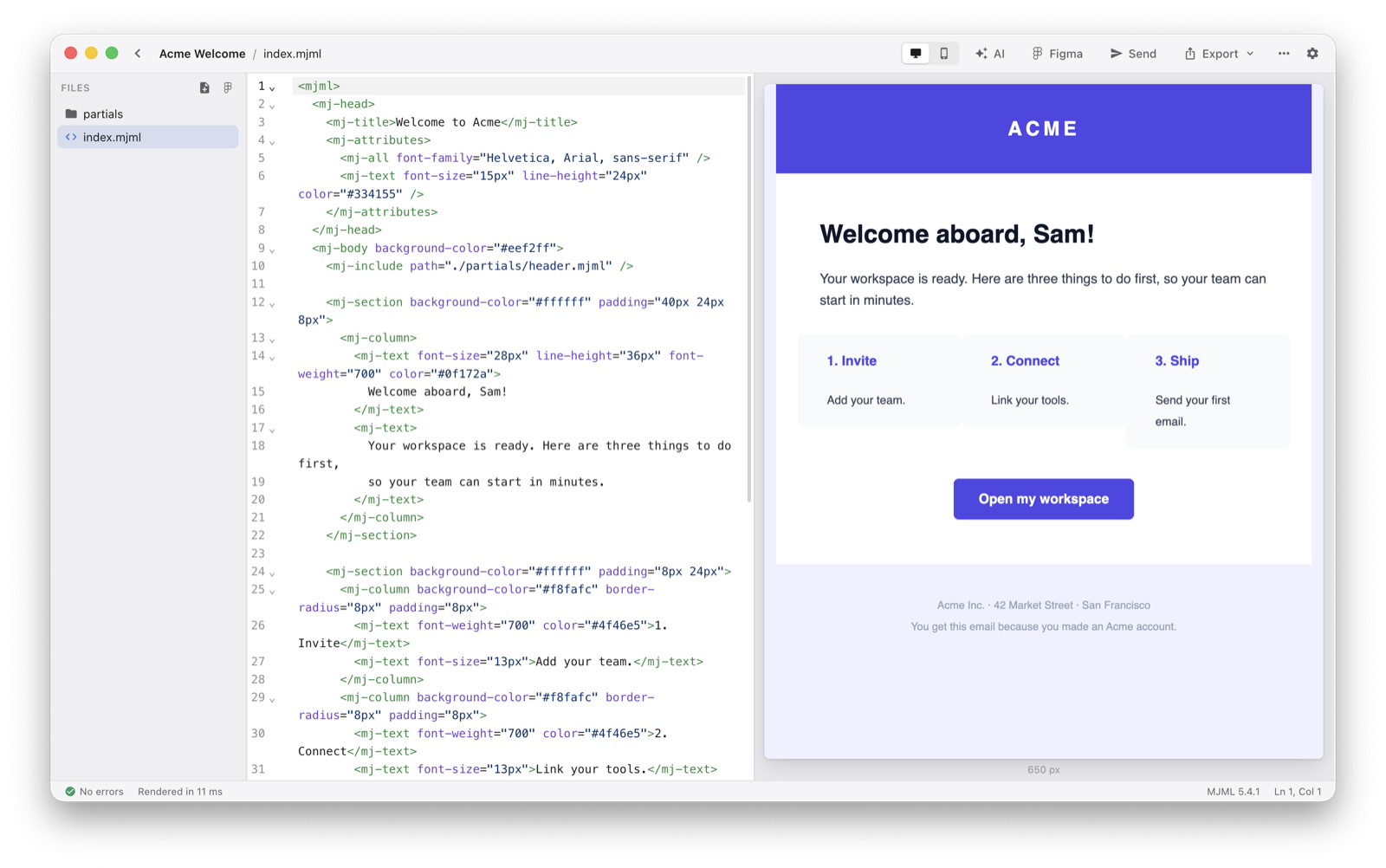Fold the mj-section on line 24
The image size is (1386, 868).
[272, 573]
